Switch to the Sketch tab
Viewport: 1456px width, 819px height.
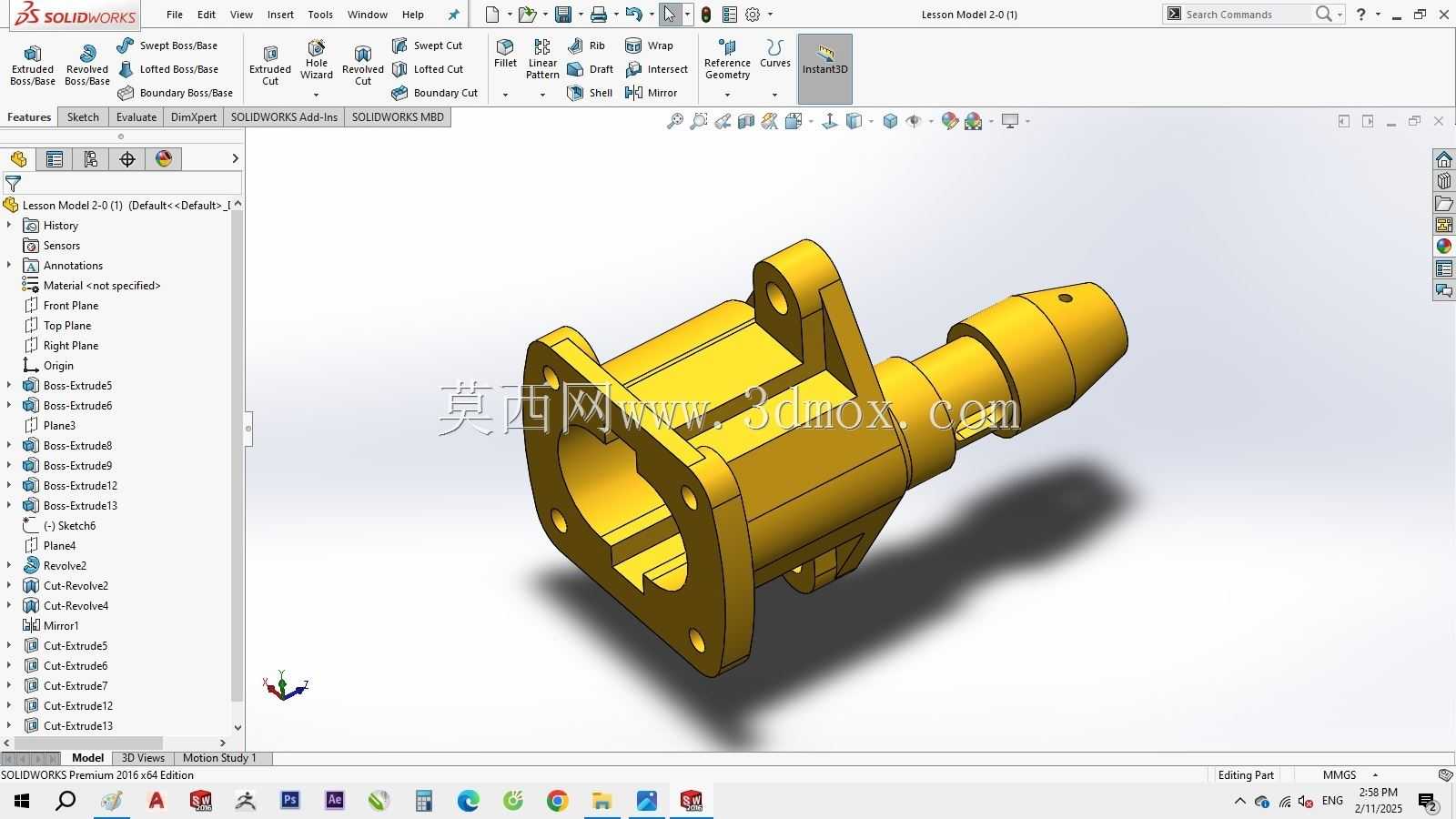pyautogui.click(x=83, y=117)
